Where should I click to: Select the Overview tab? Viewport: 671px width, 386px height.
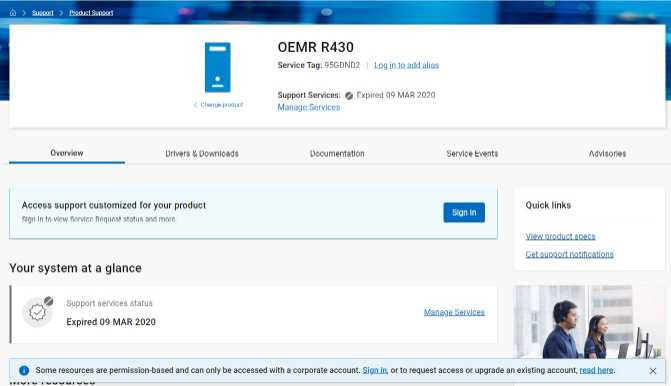67,153
